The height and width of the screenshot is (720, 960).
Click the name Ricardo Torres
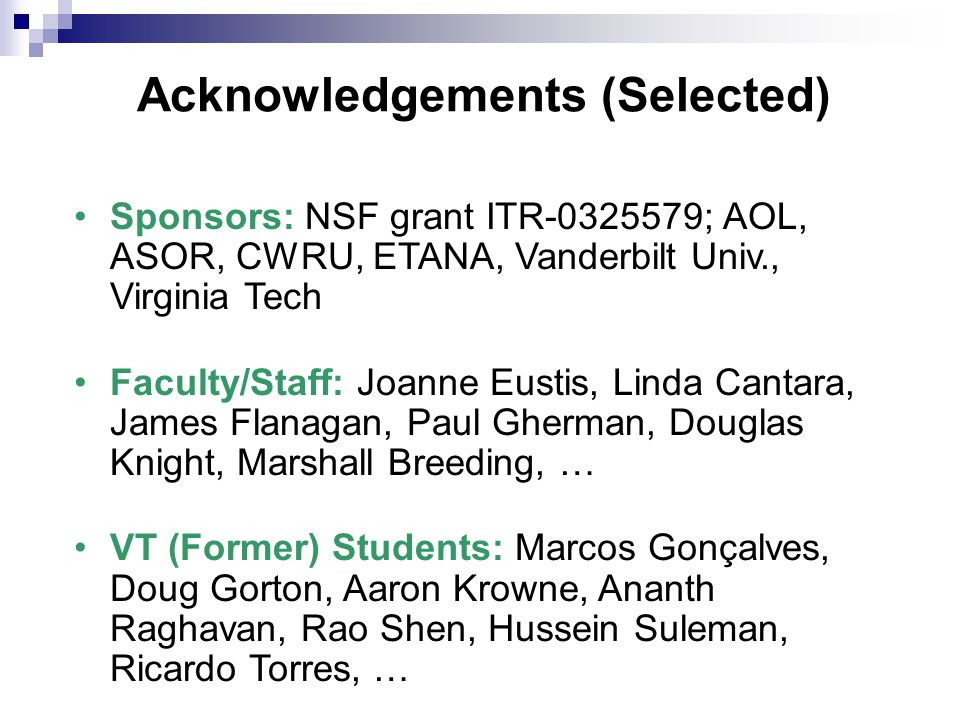[230, 669]
